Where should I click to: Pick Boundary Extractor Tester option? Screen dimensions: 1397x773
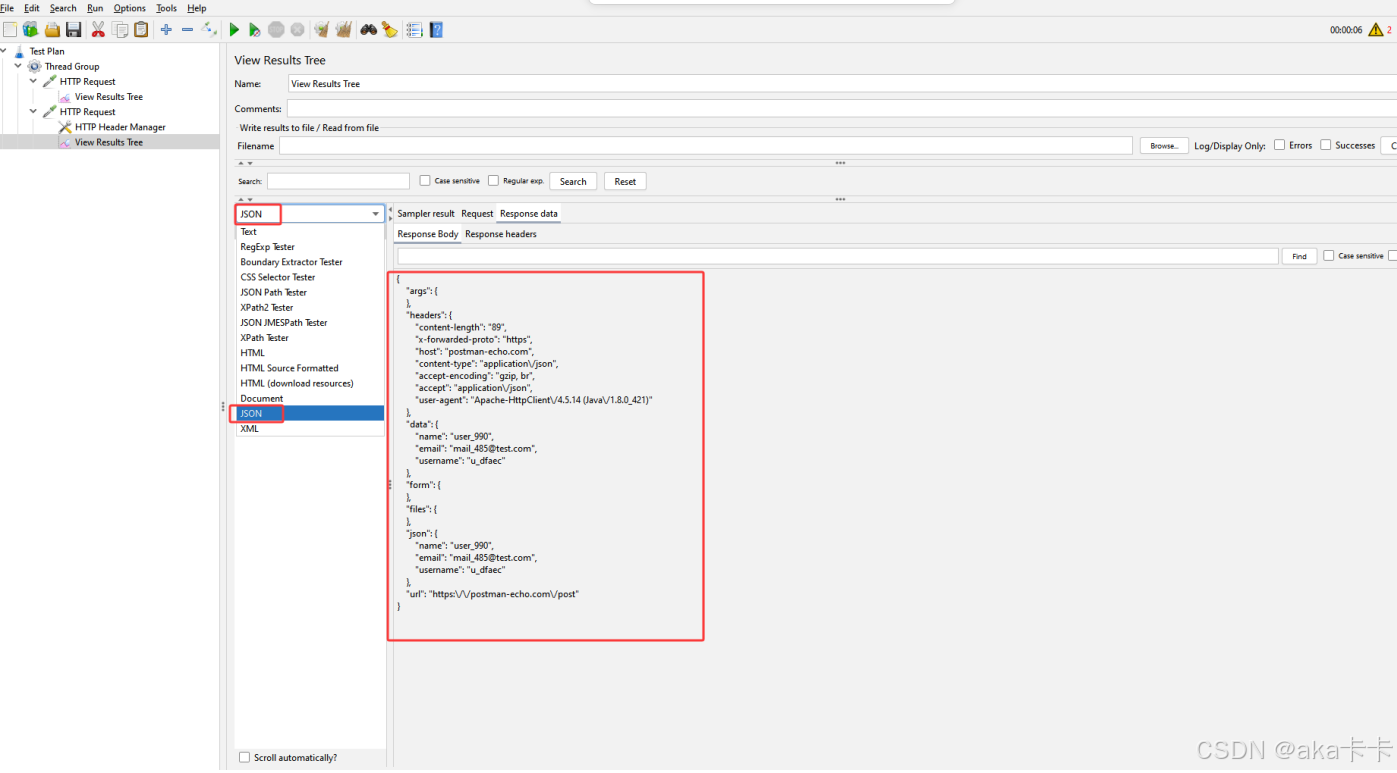pyautogui.click(x=310, y=262)
